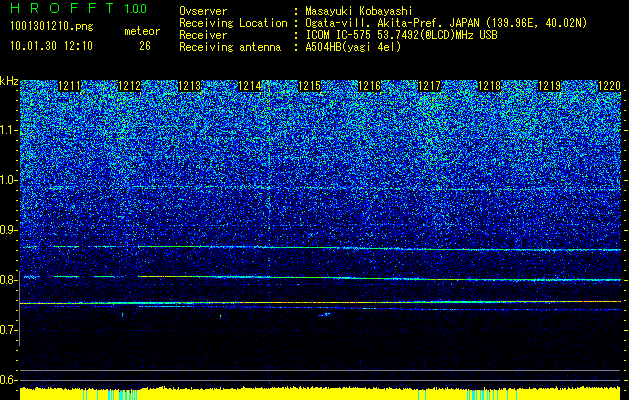Click the 0.8 kHz axis label
Screen dimensions: 629x400
point(9,280)
